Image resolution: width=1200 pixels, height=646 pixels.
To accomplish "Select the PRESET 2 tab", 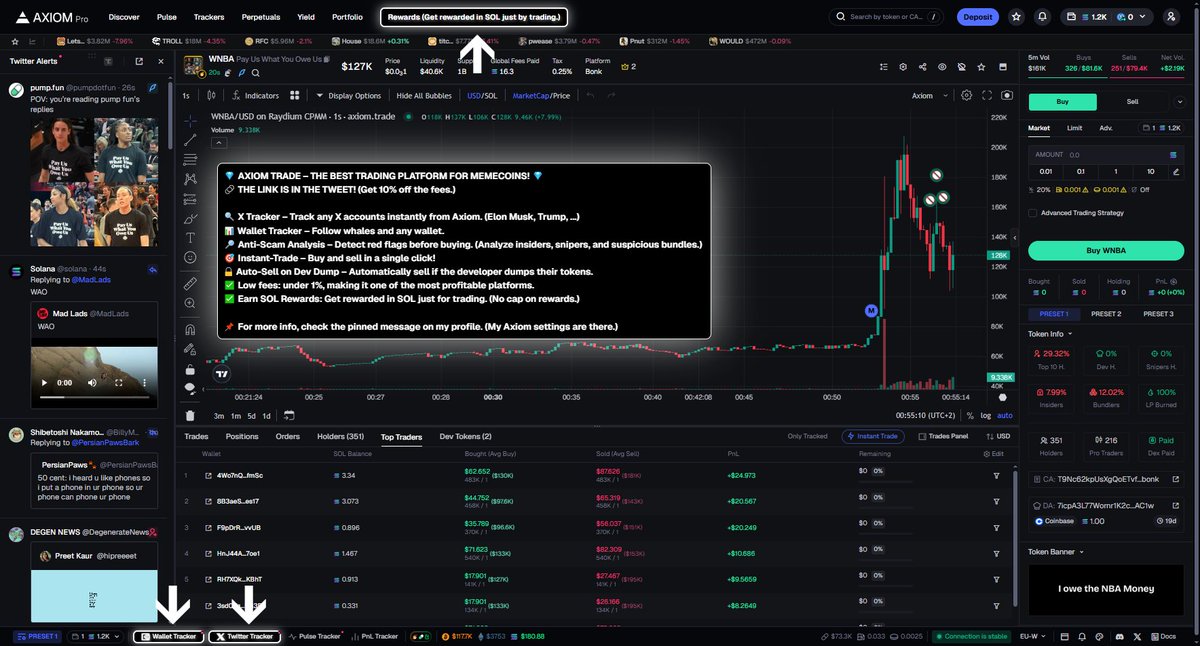I will point(1105,314).
